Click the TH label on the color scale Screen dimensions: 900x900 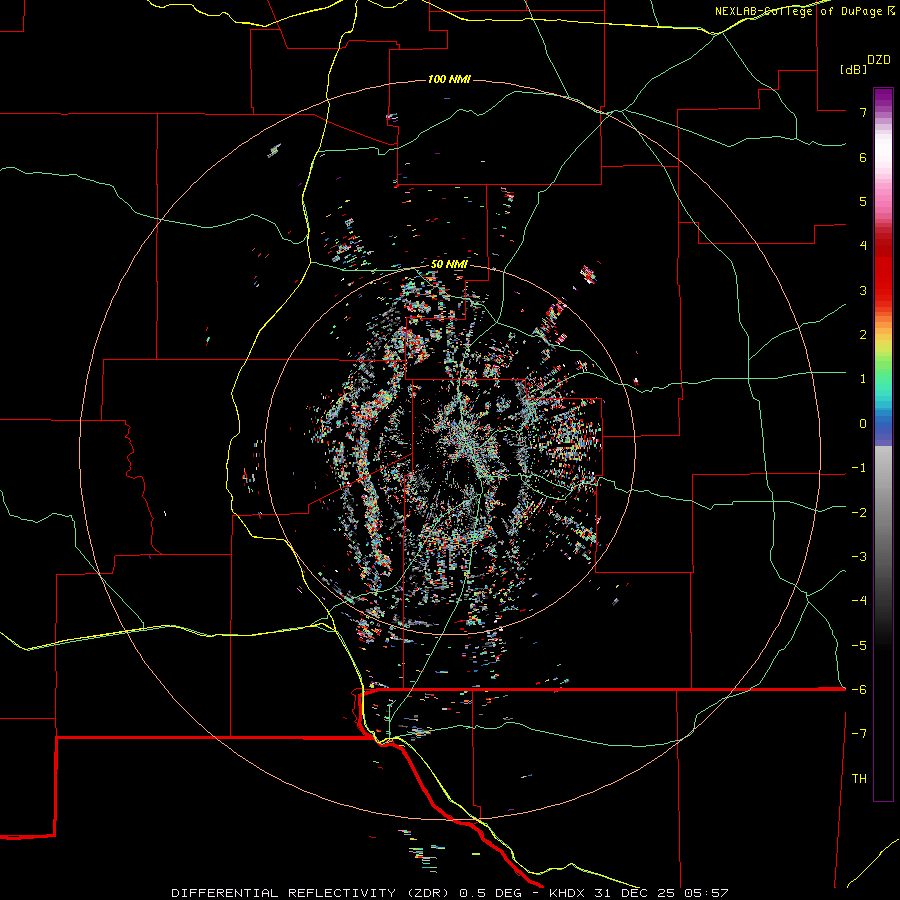[x=859, y=779]
